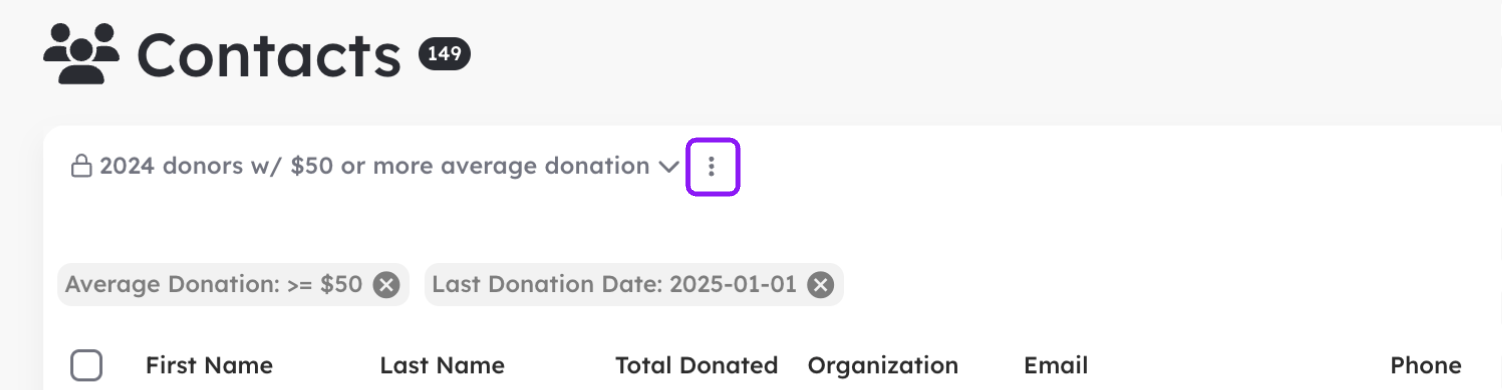Image resolution: width=1502 pixels, height=390 pixels.
Task: Click the Contacts people group icon
Action: pos(82,55)
